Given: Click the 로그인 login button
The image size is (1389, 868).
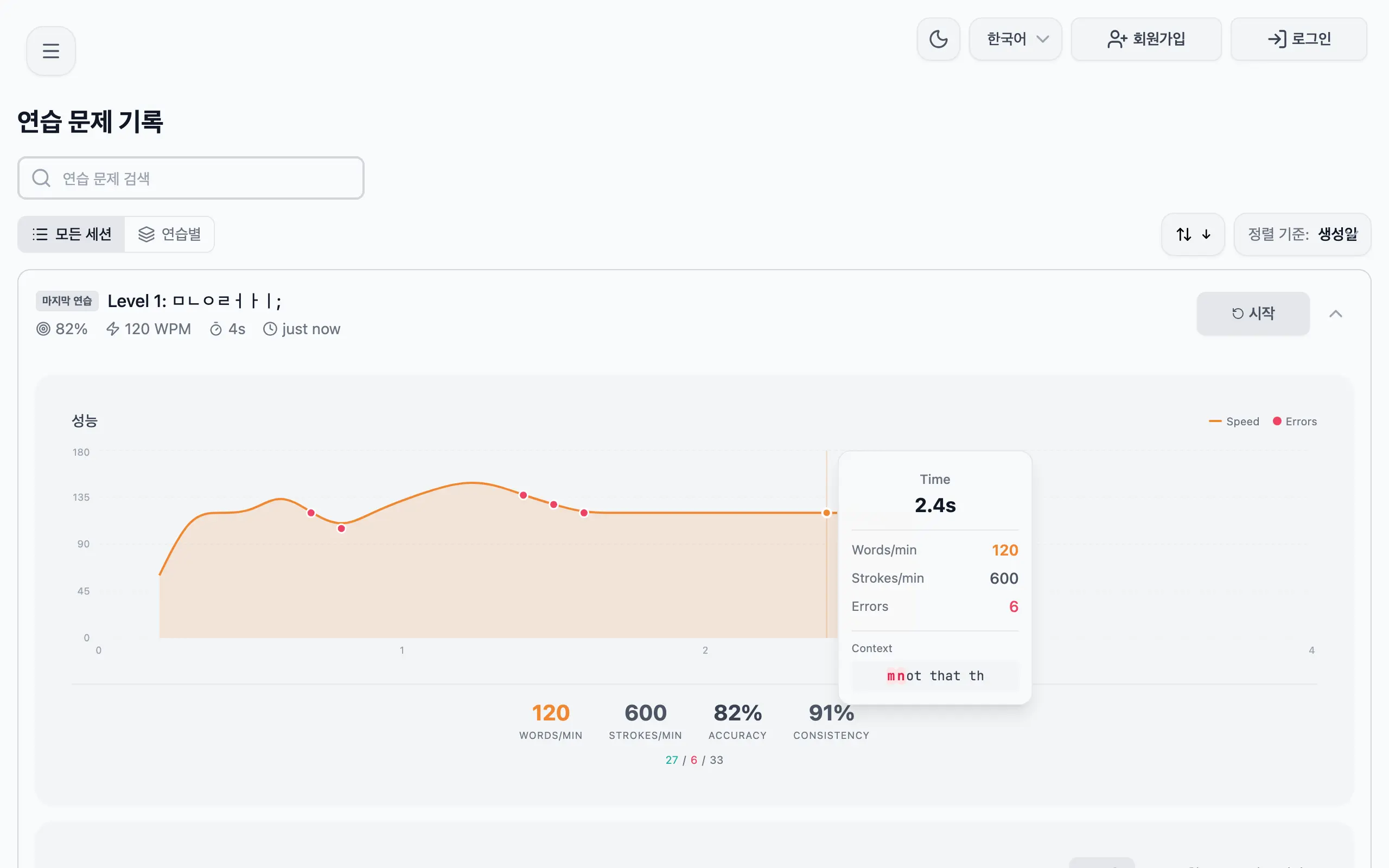Looking at the screenshot, I should (x=1298, y=39).
